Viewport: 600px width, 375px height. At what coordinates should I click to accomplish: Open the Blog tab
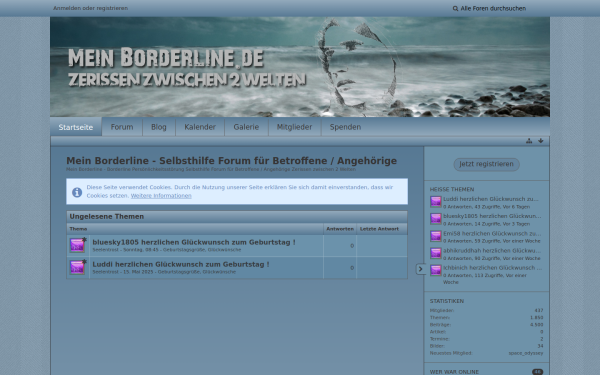coord(159,127)
